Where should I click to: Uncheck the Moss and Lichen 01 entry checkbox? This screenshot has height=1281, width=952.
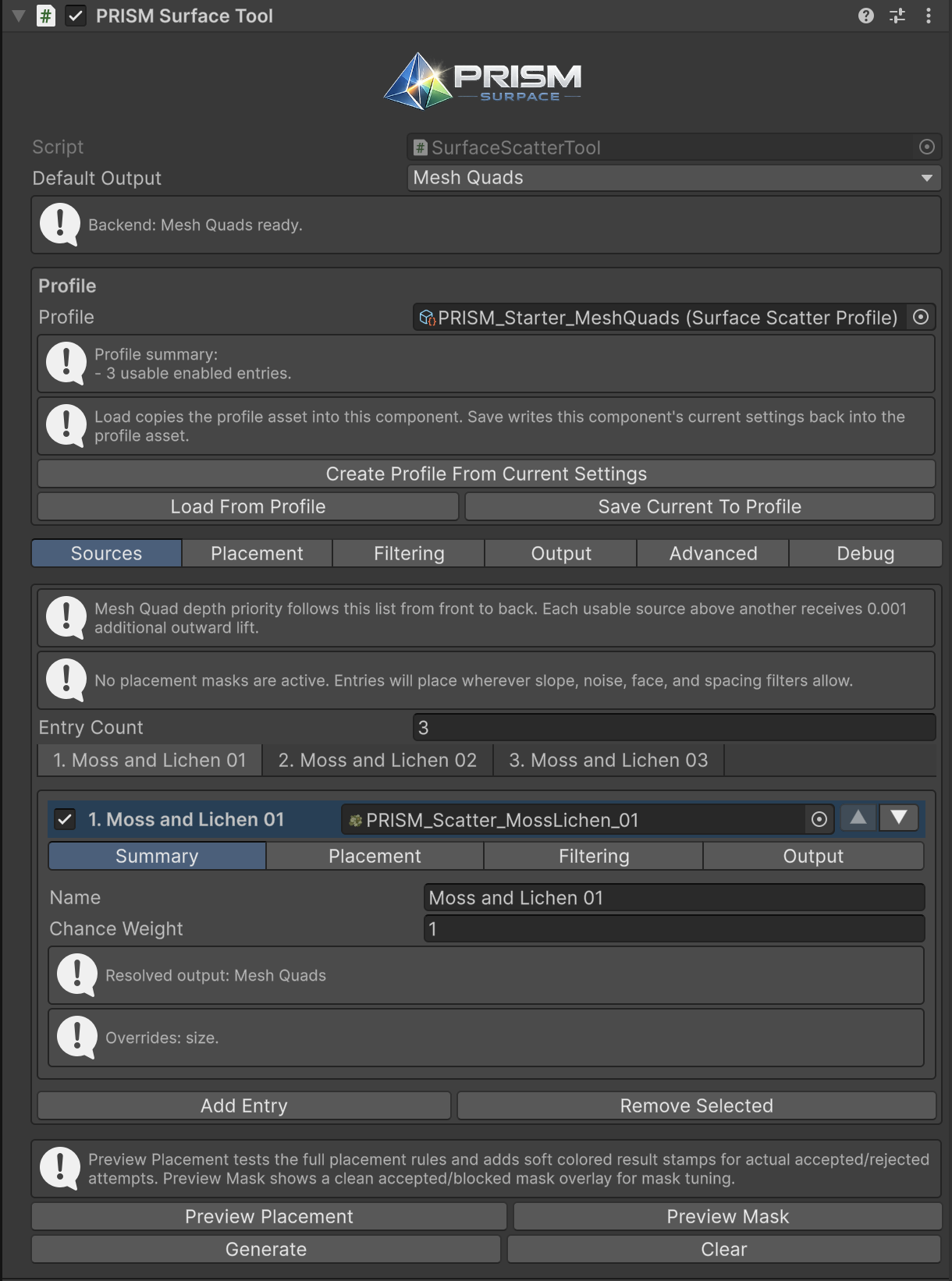(x=65, y=819)
